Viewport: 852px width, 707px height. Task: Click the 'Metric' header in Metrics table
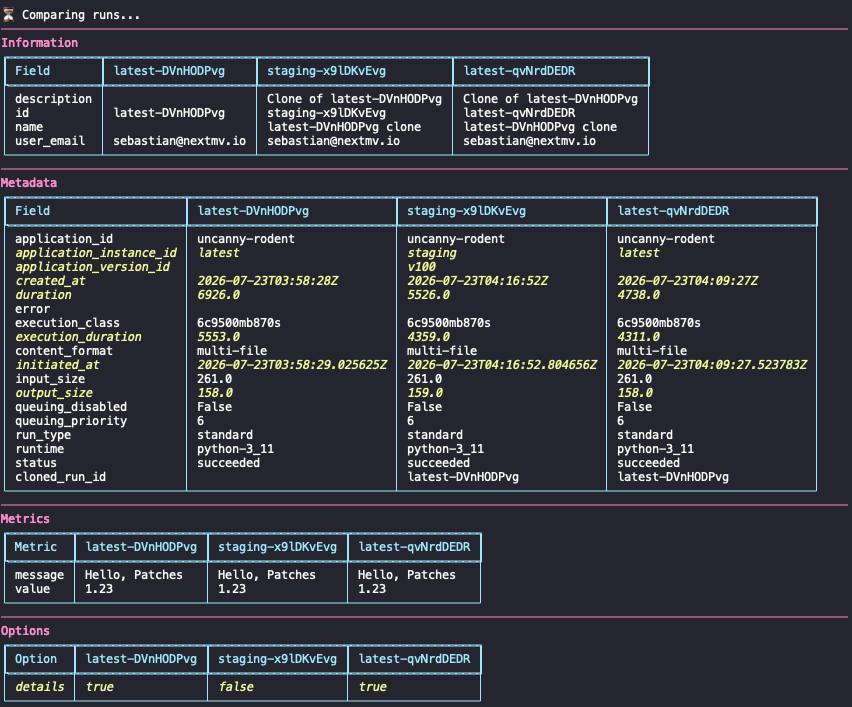(35, 547)
